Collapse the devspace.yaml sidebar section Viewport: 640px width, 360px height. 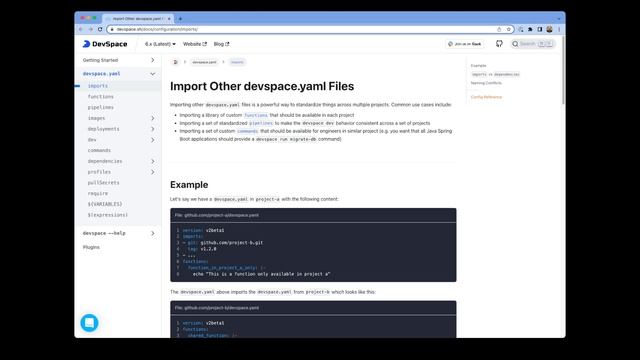click(x=153, y=74)
